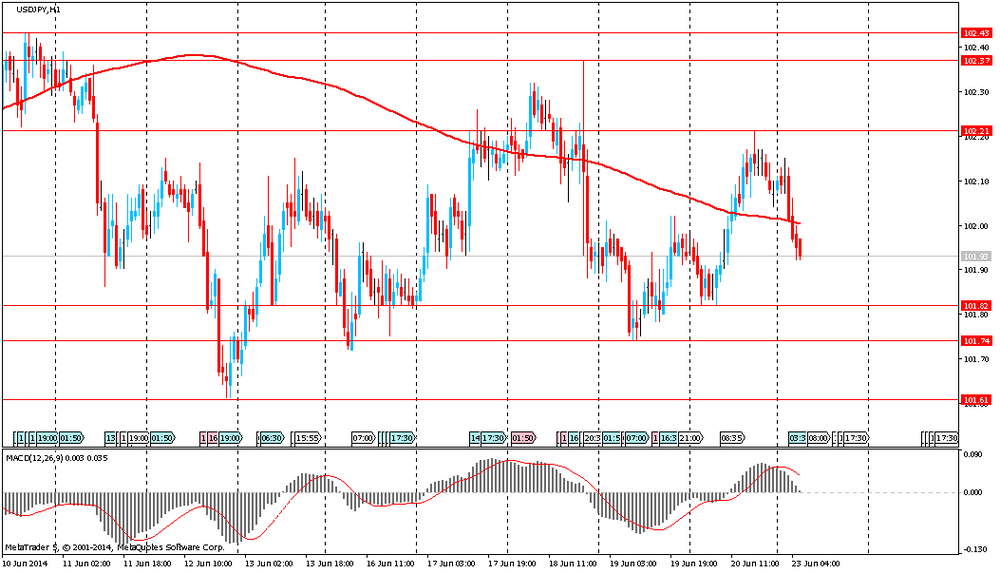Select the 101.74 horizontal level label
This screenshot has width=1000, height=574.
click(x=974, y=341)
